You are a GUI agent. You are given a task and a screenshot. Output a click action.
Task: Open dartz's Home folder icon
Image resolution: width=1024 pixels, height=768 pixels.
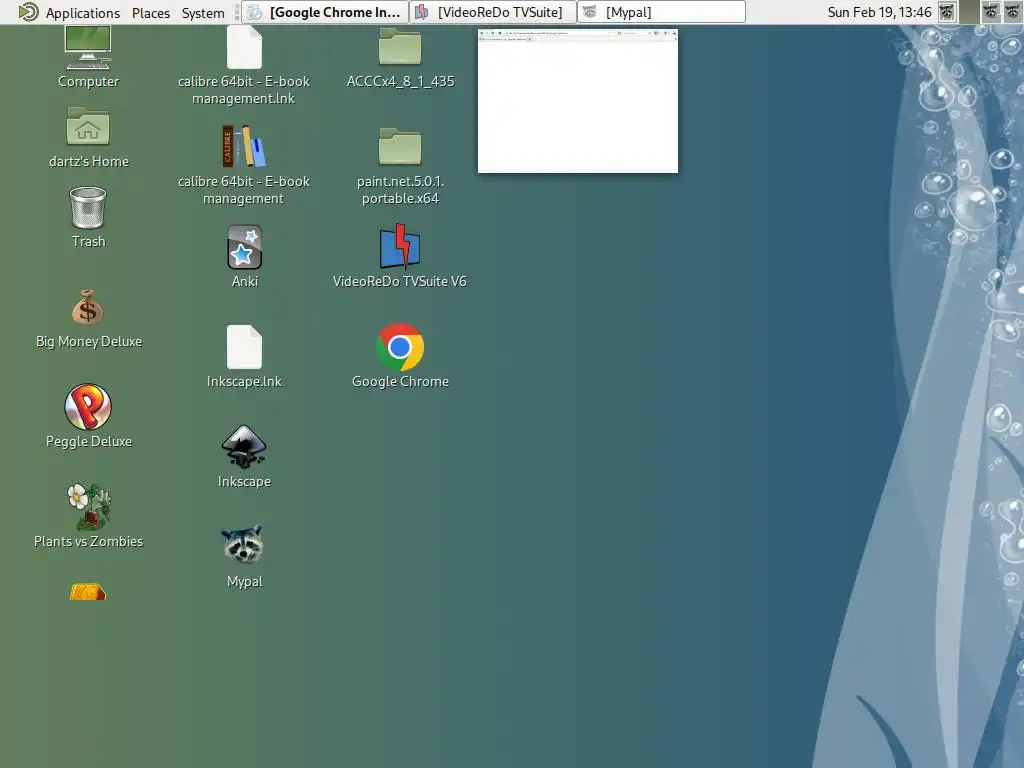(x=88, y=126)
